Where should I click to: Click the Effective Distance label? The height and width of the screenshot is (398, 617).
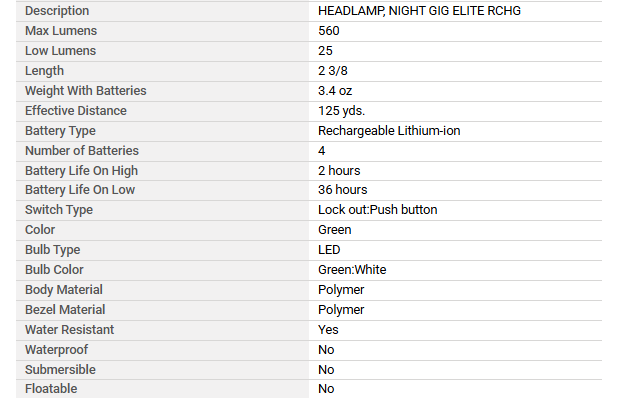click(76, 111)
